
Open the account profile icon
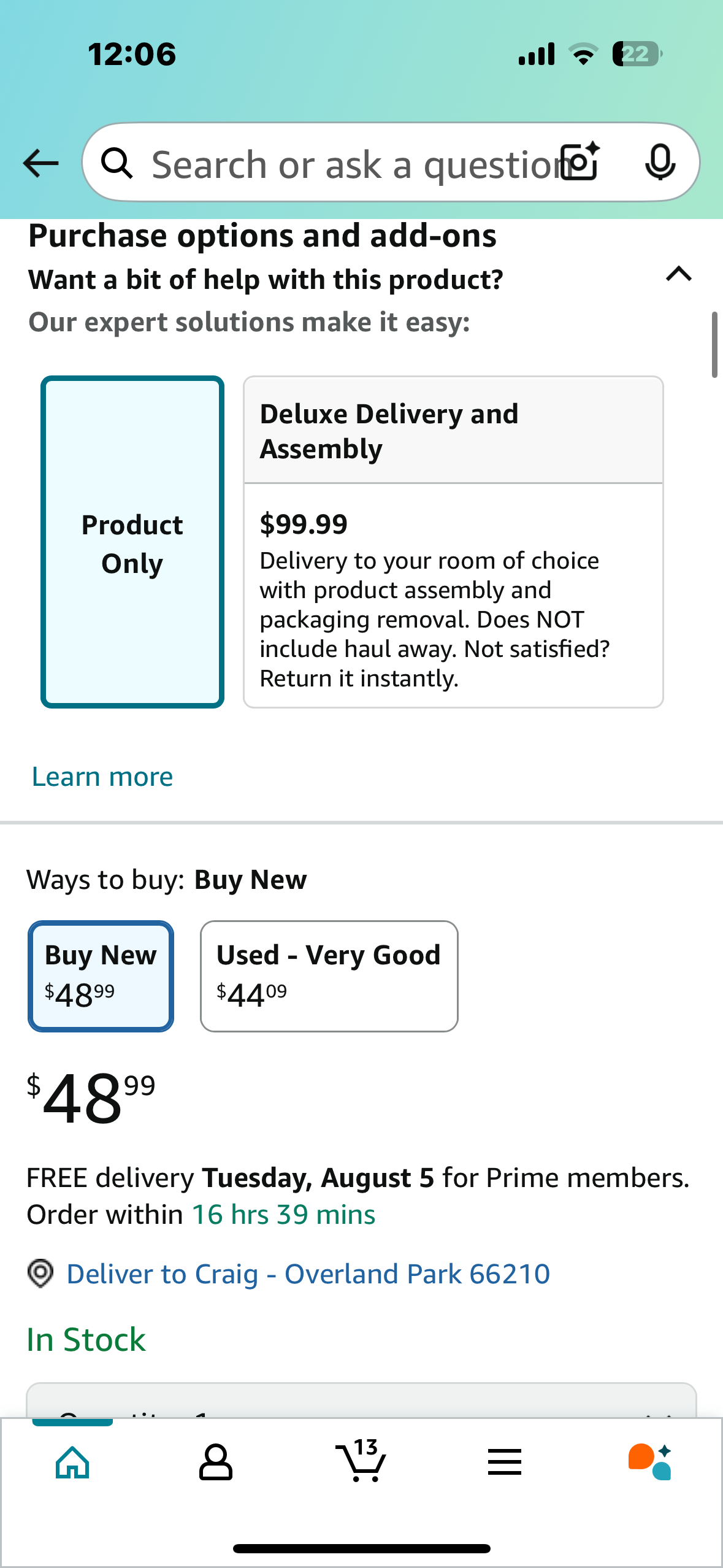[x=216, y=1462]
